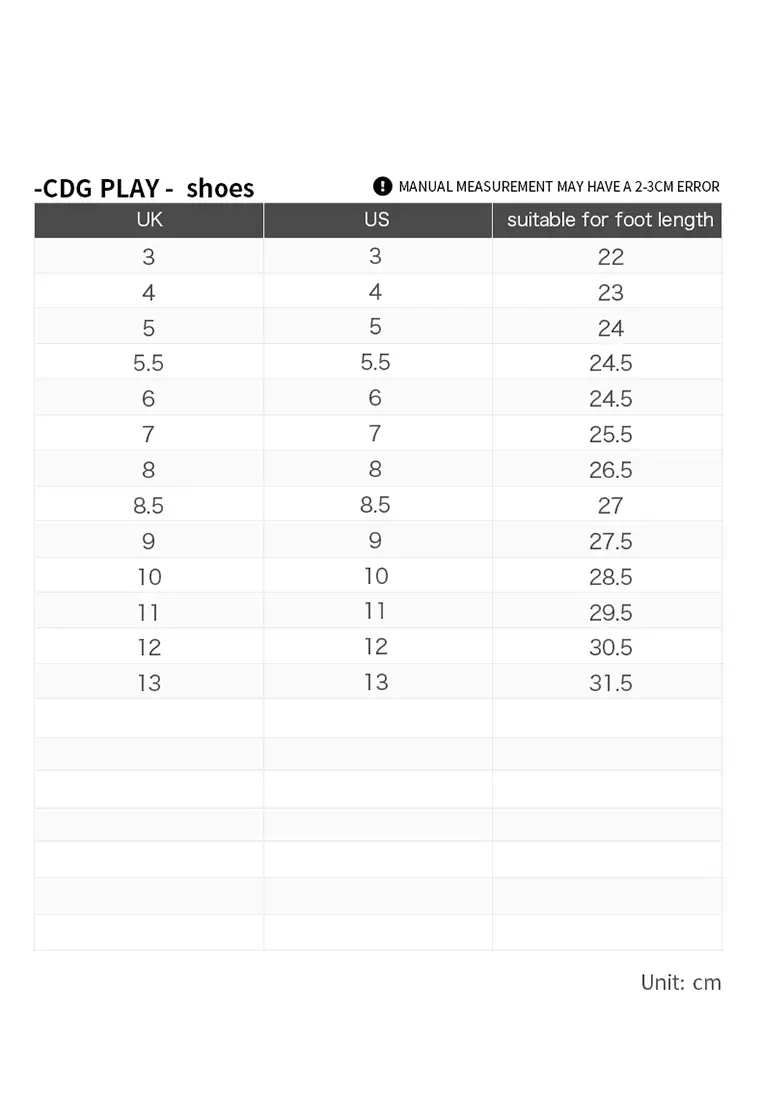Select UK size 3 cell

click(149, 256)
